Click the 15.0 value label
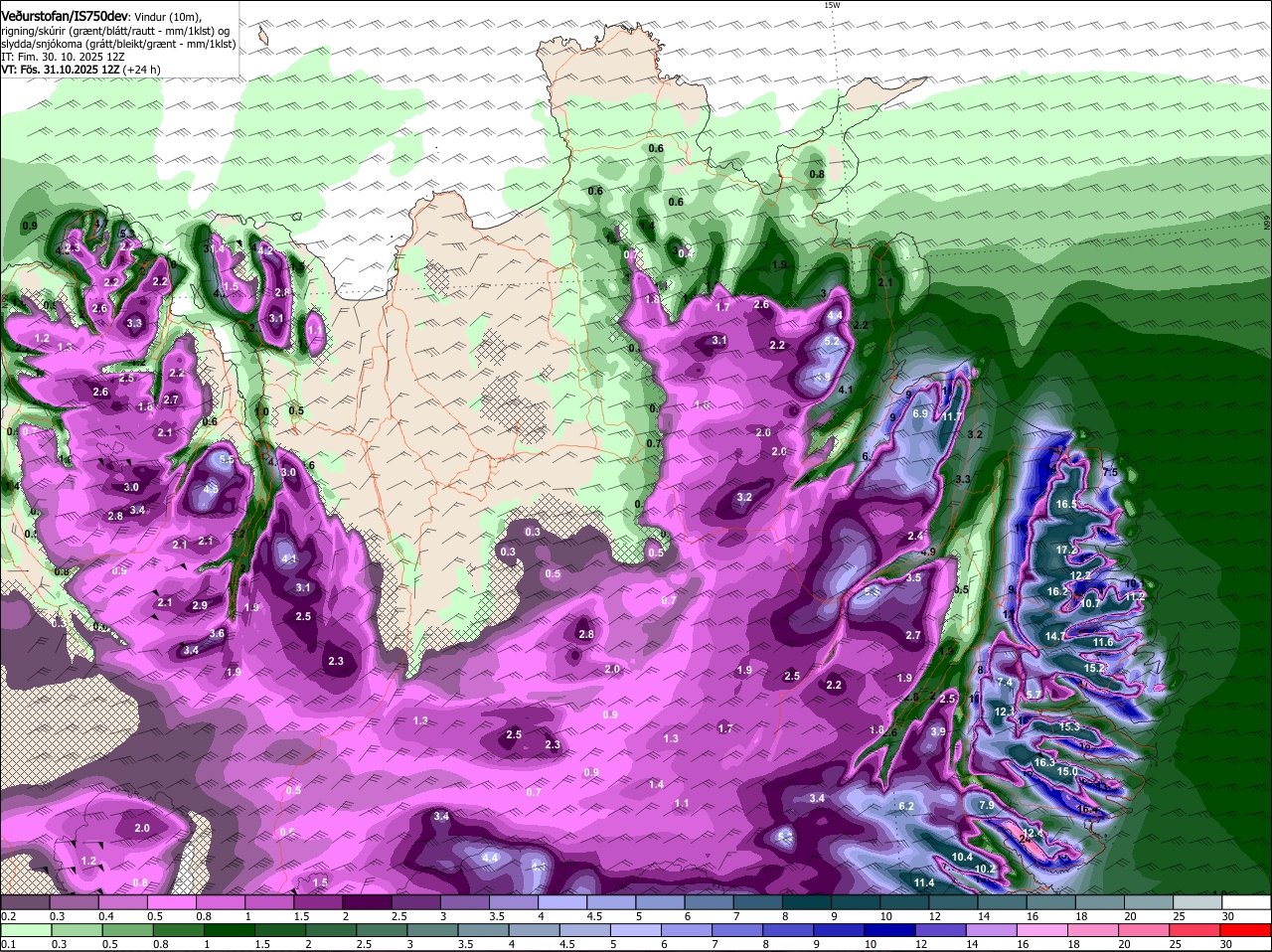Viewport: 1272px width, 952px height. (x=1067, y=772)
